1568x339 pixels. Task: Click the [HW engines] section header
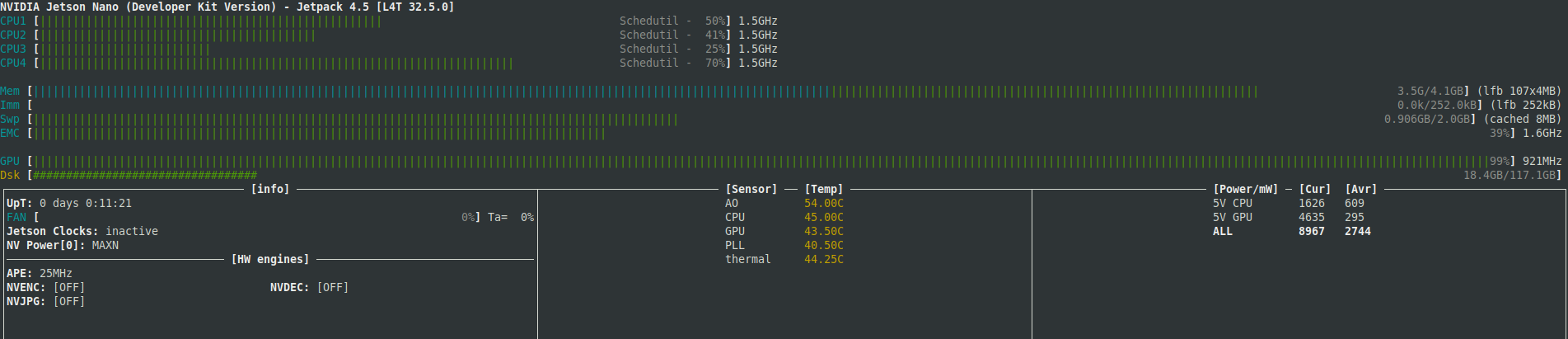[x=270, y=260]
